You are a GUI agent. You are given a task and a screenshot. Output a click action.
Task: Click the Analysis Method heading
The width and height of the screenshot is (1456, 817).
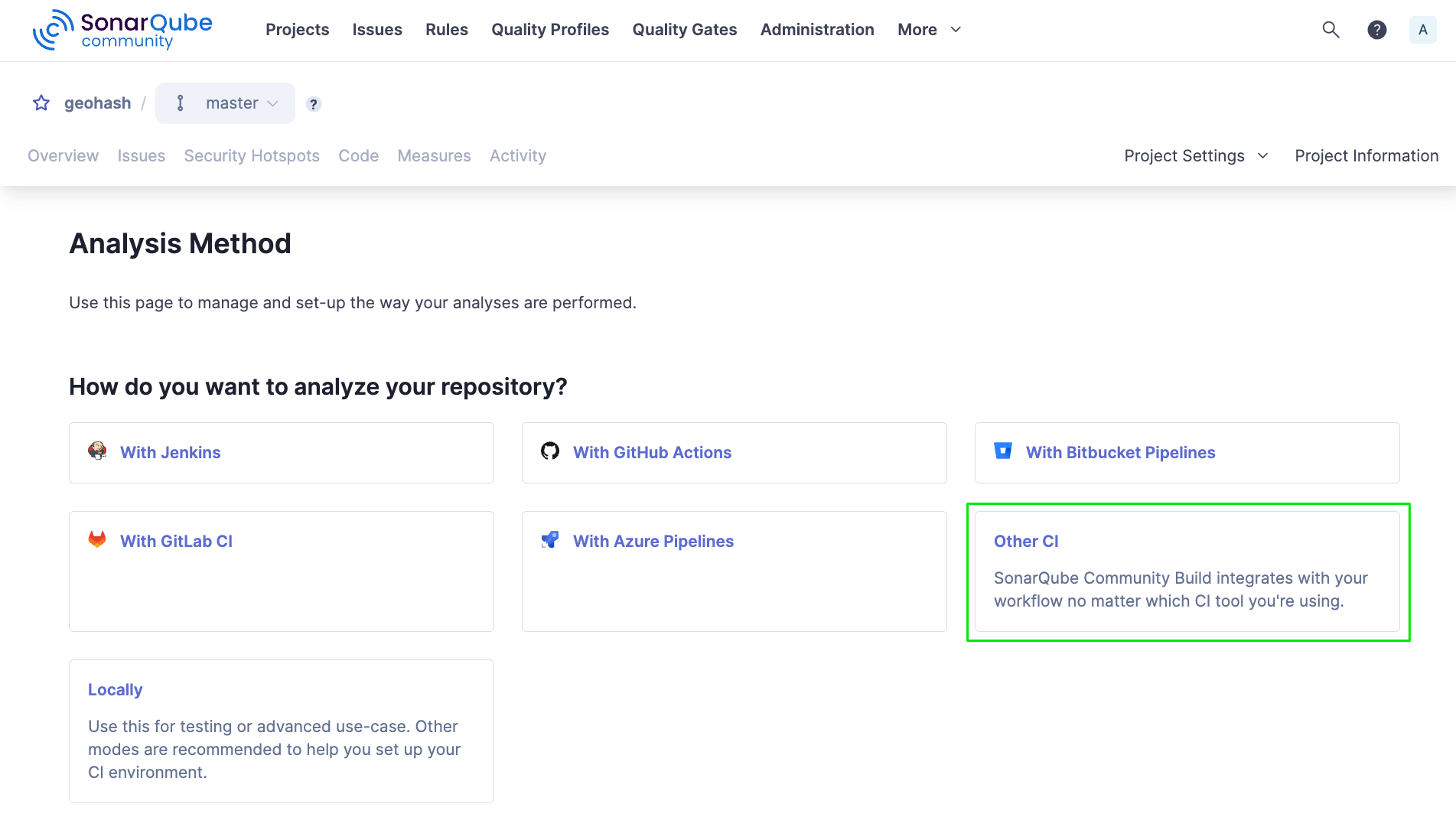(x=180, y=244)
